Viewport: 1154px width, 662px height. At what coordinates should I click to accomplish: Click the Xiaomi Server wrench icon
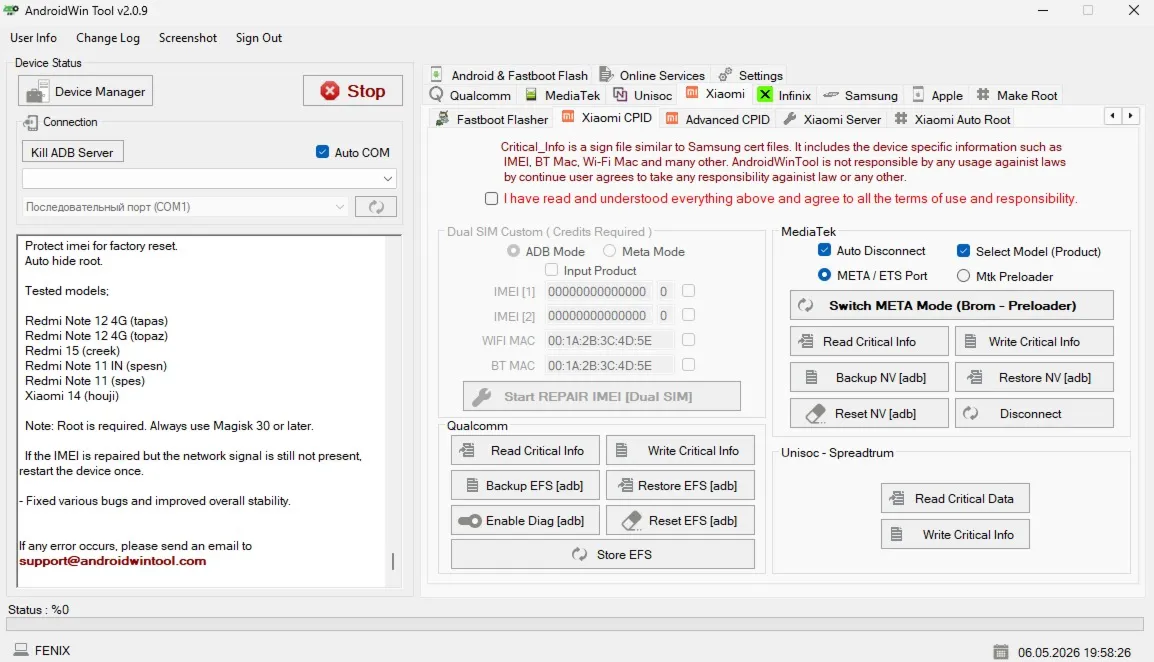click(x=790, y=119)
